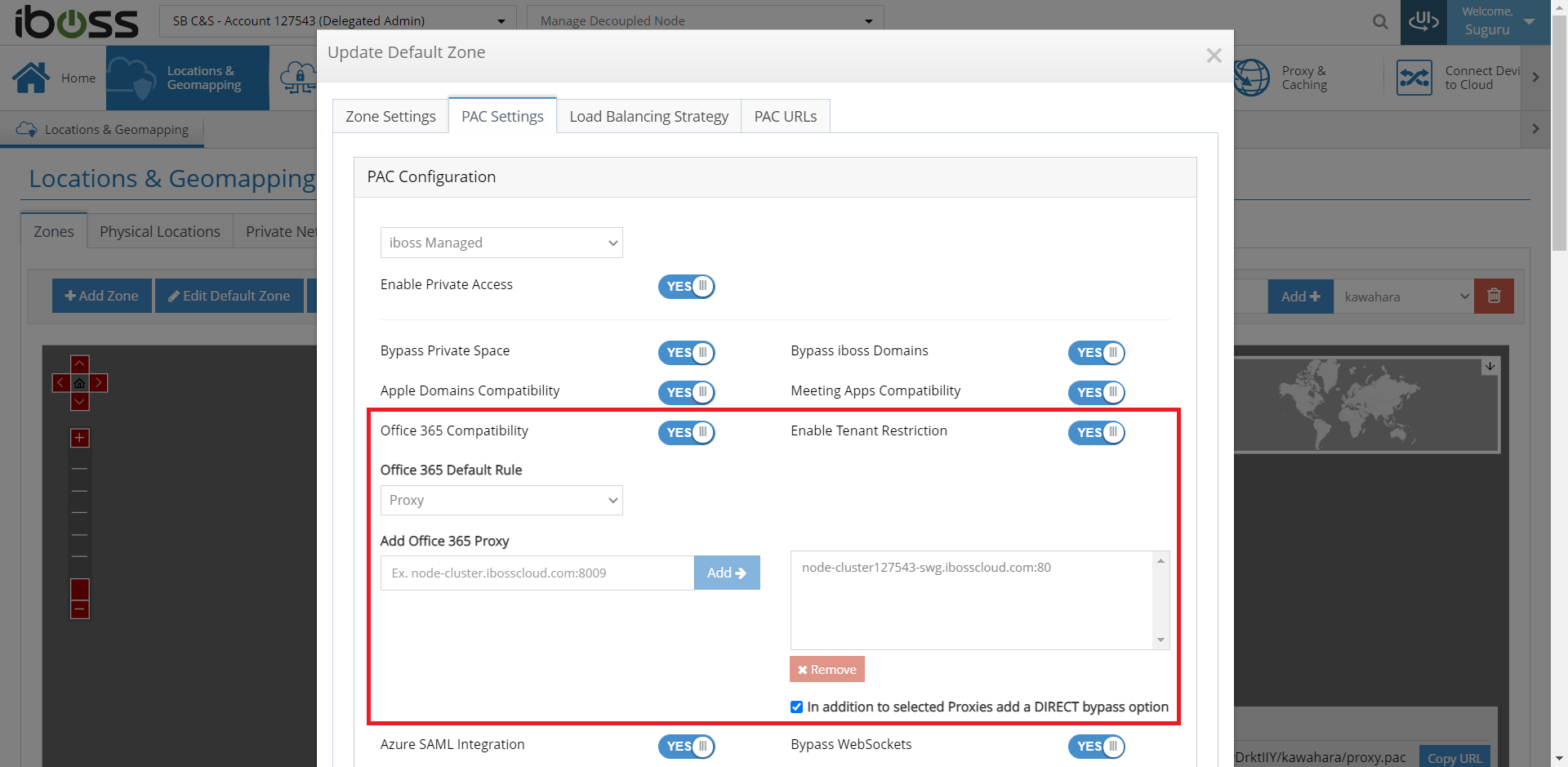1568x767 pixels.
Task: Click Add button for Office 365 Proxy
Action: click(x=727, y=573)
